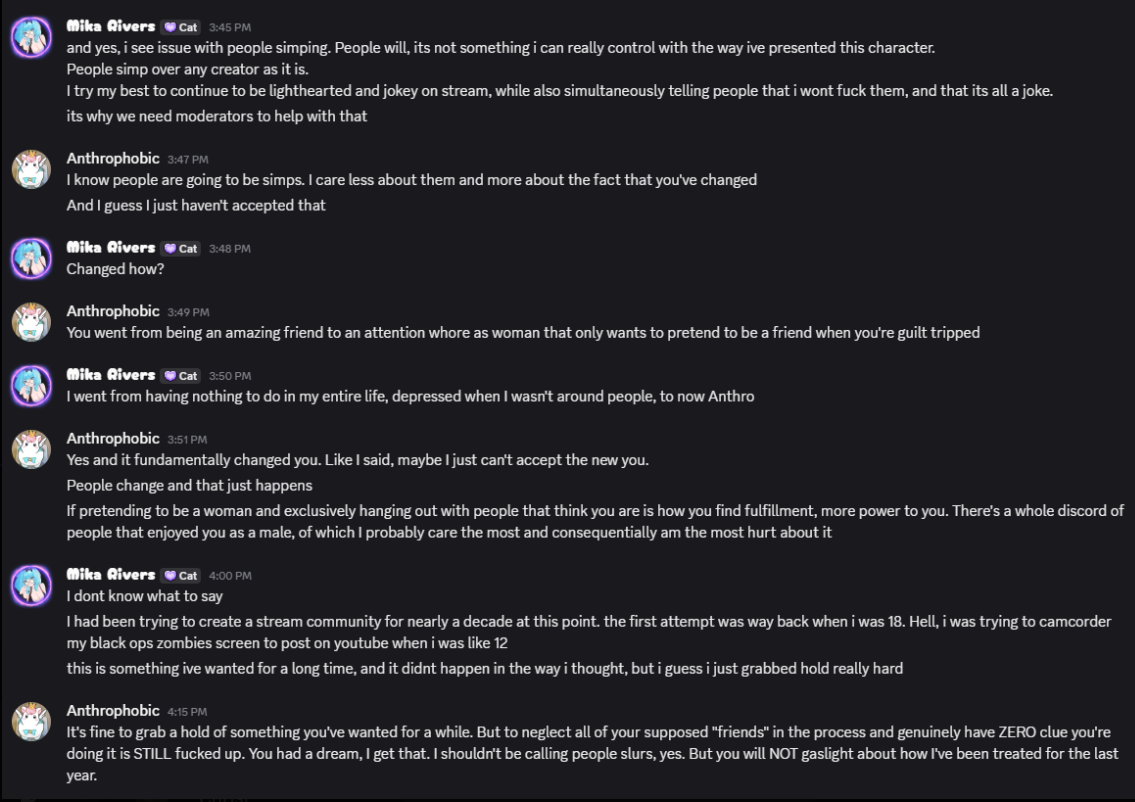Viewport: 1135px width, 802px height.
Task: Click the Cat role badge on the 3:50 PM message
Action: pos(181,376)
